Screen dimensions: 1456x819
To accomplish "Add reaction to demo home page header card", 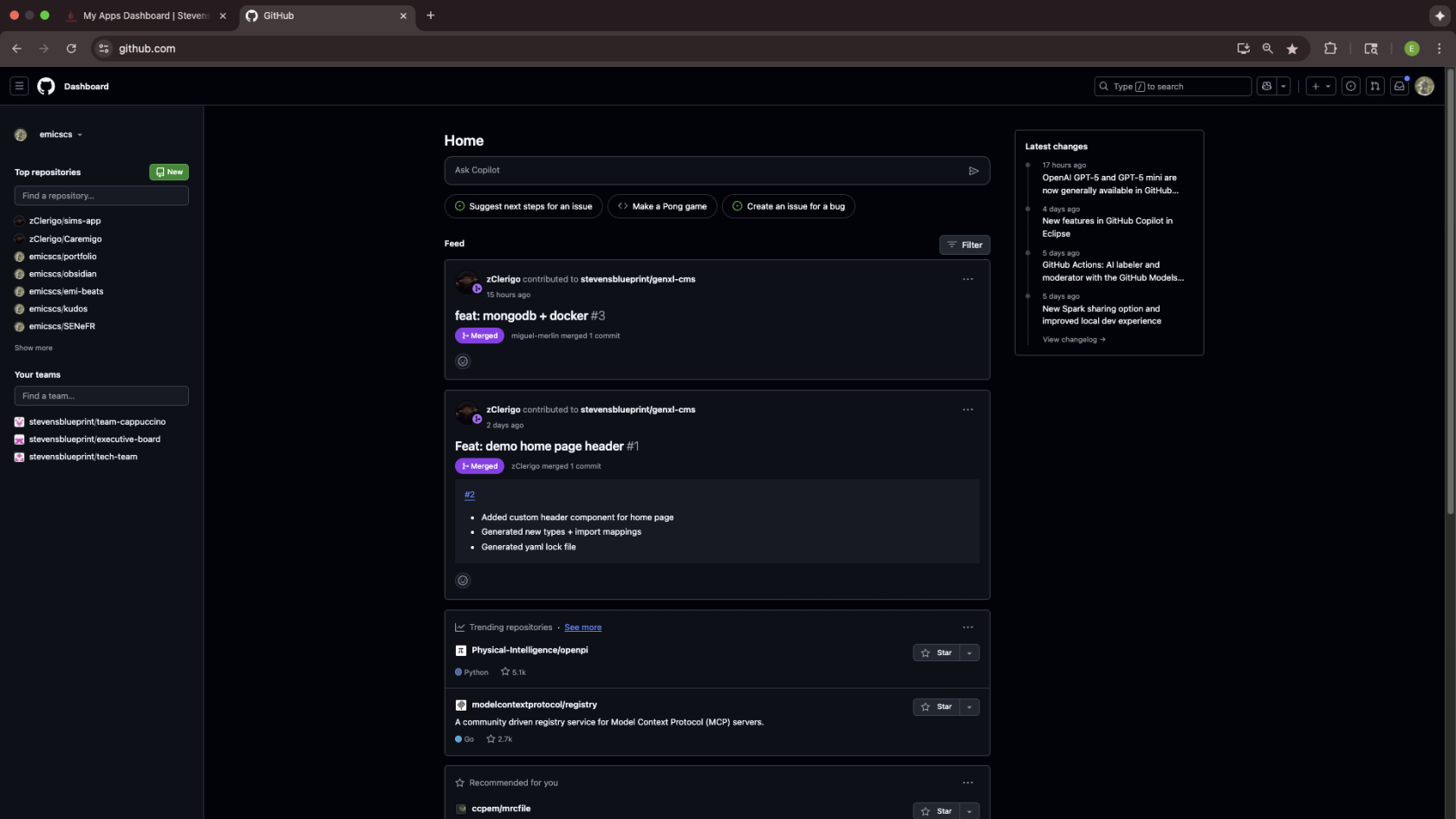I will pos(463,581).
